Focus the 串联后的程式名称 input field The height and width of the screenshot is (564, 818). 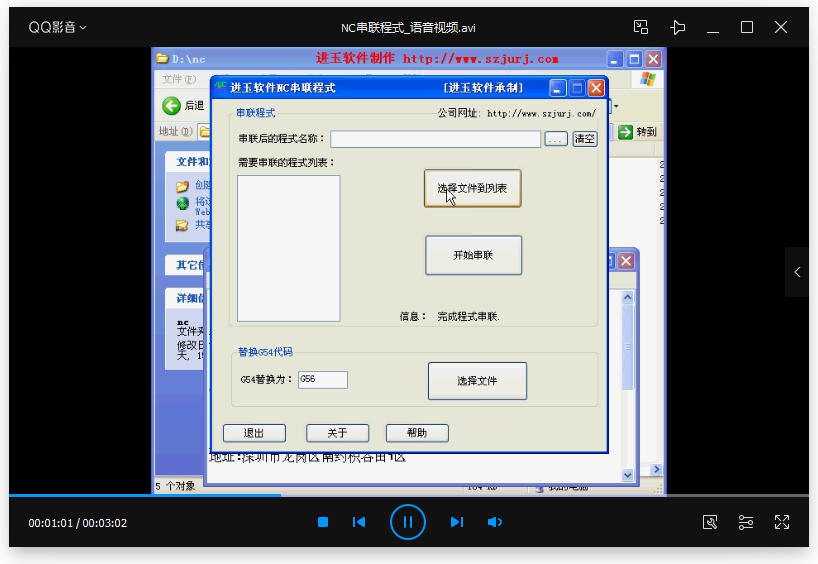(x=436, y=139)
